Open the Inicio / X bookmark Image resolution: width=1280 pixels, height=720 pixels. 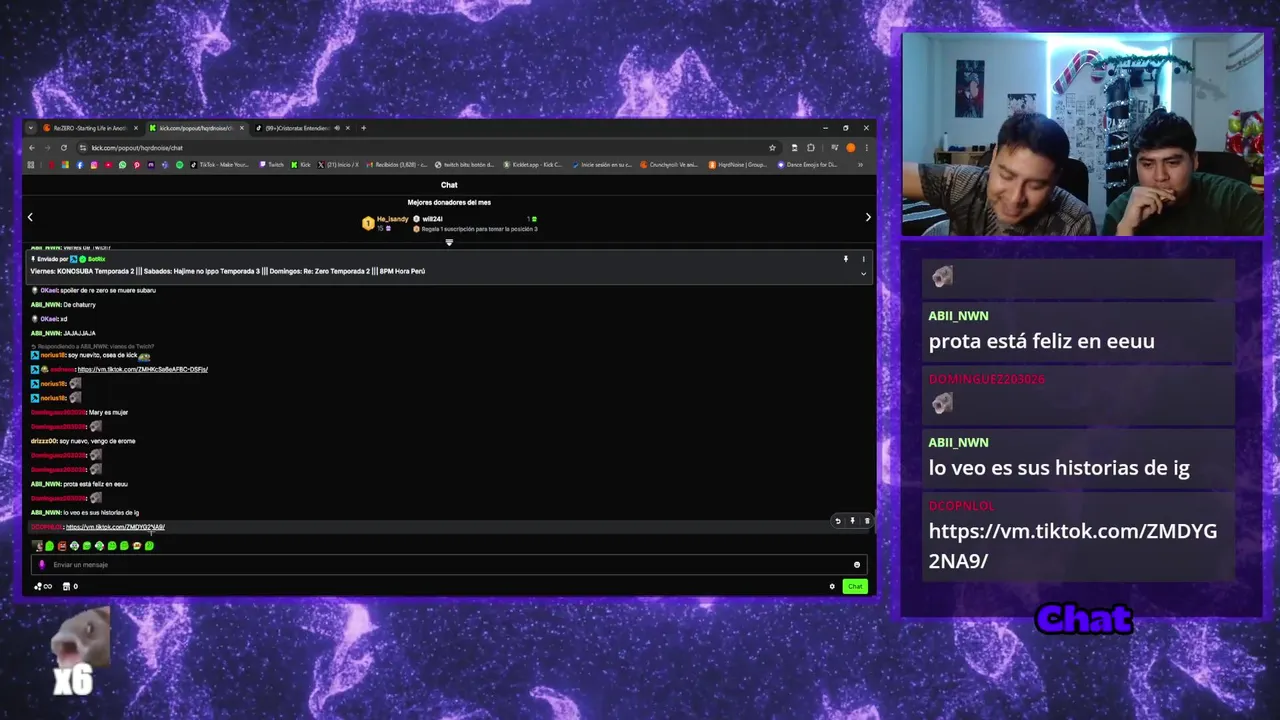point(340,165)
